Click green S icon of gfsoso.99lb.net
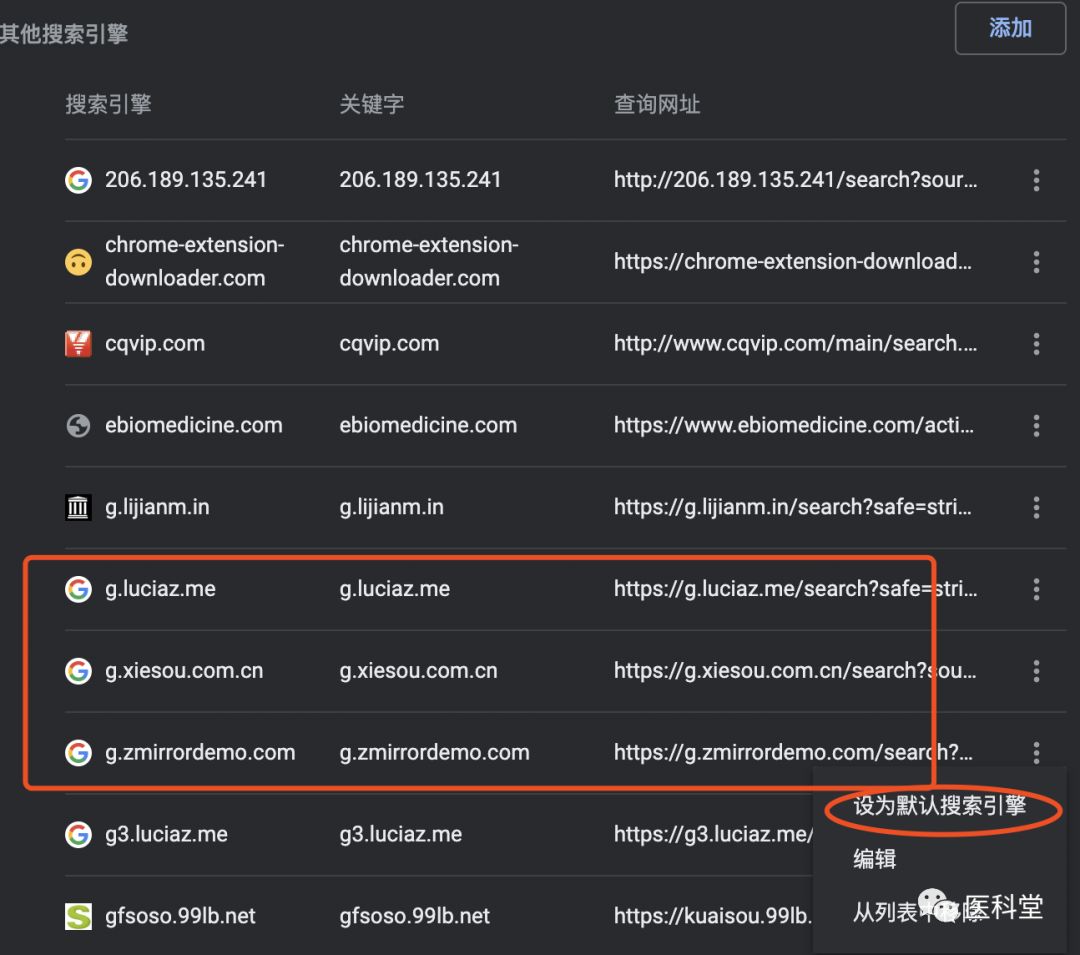The image size is (1080, 955). pyautogui.click(x=79, y=916)
